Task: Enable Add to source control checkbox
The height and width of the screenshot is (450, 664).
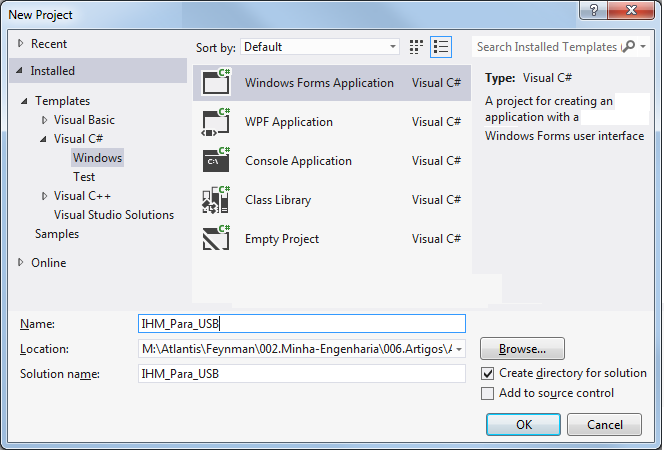Action: pyautogui.click(x=487, y=393)
